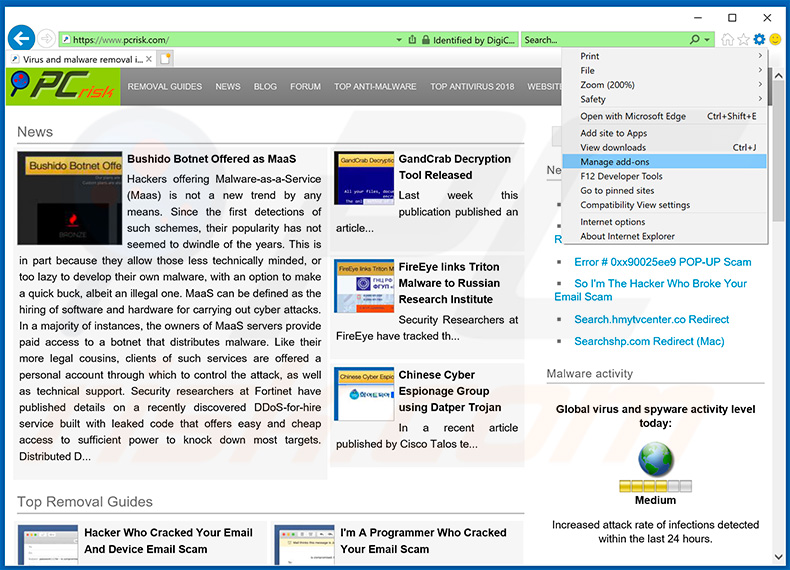Click the globe malware activity icon
The image size is (790, 570).
click(x=655, y=459)
